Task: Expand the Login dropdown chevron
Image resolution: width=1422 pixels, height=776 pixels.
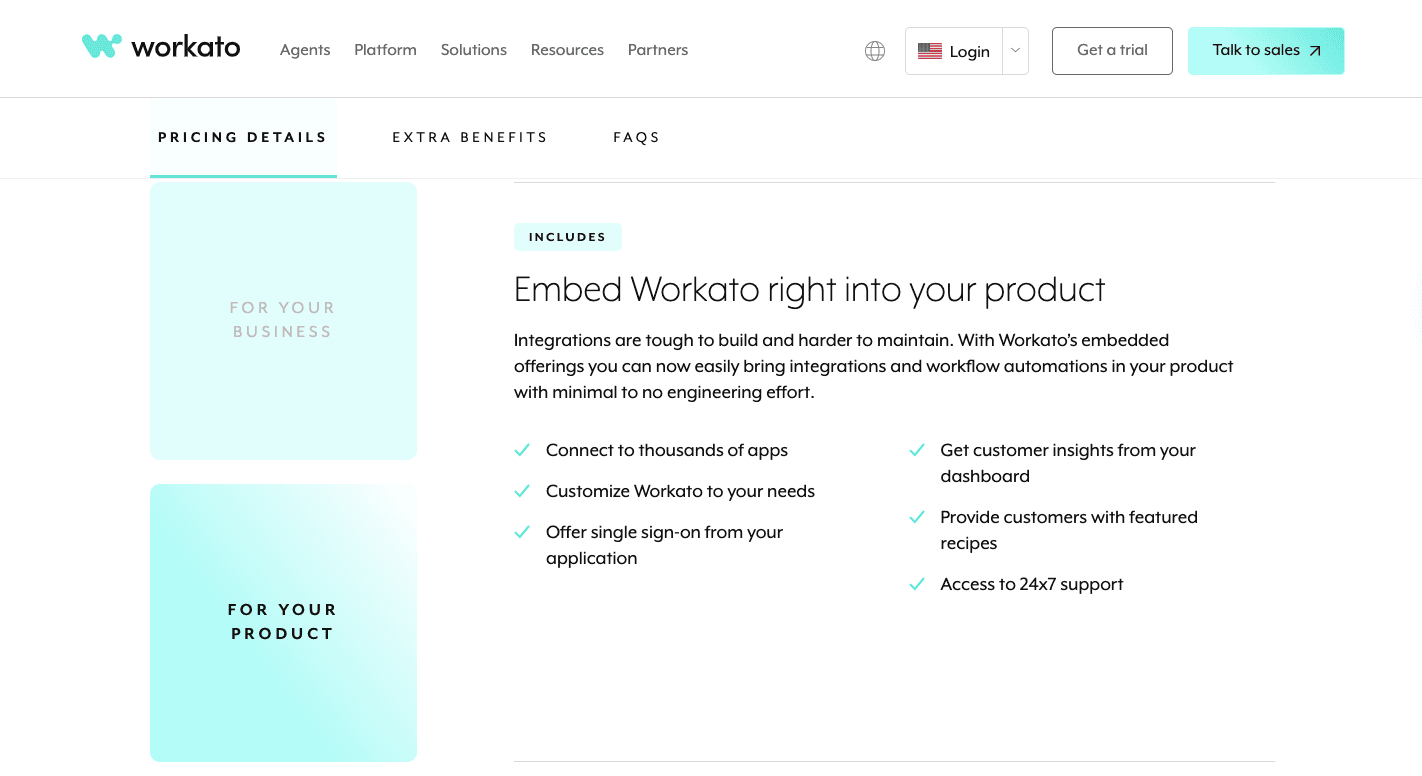Action: click(x=1015, y=51)
